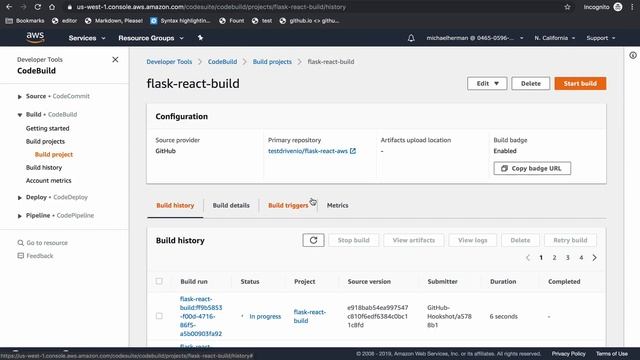Click the project Delete button in the title row
Image resolution: width=640 pixels, height=360 pixels.
click(531, 83)
